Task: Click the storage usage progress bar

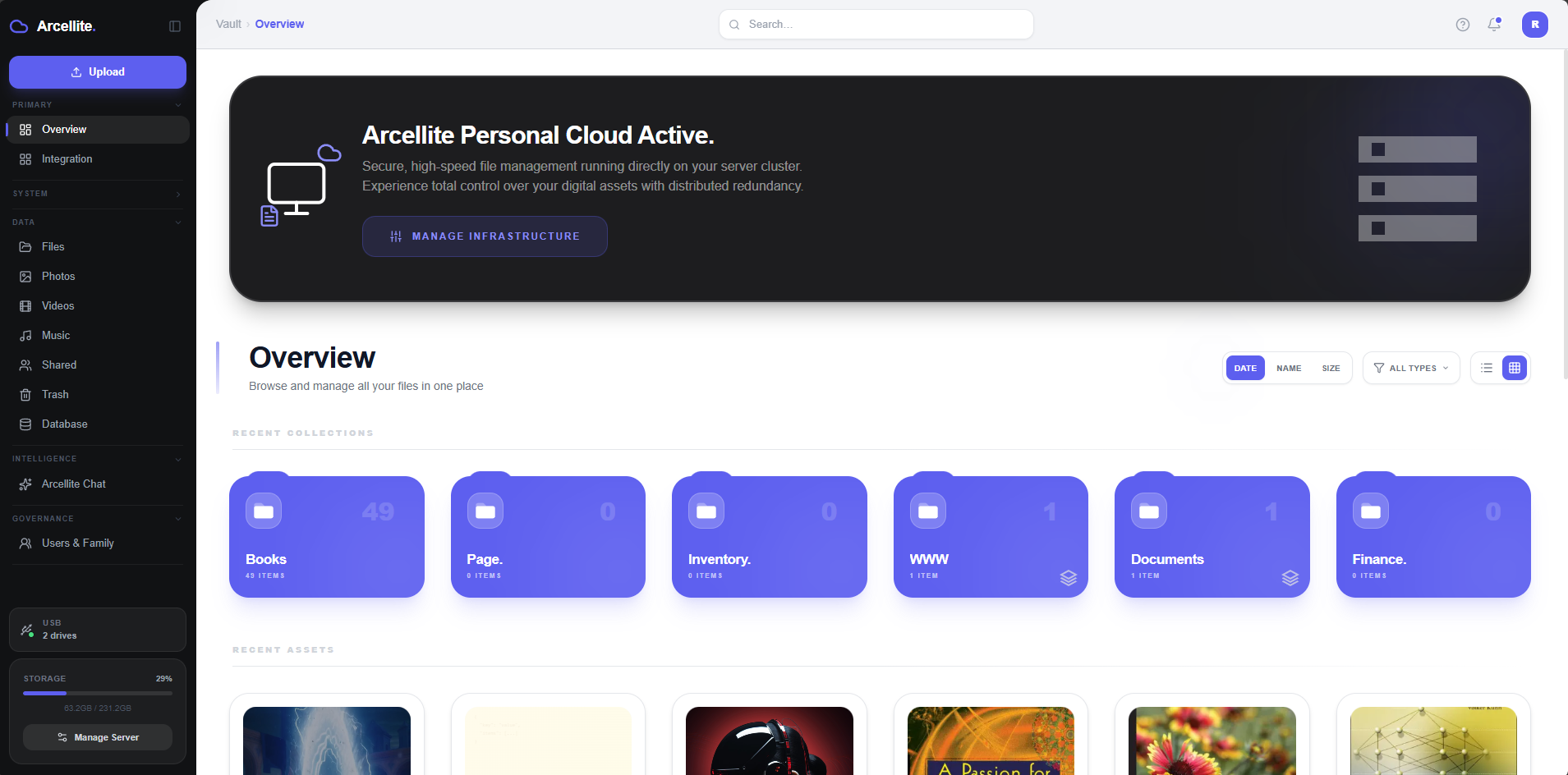Action: coord(97,692)
